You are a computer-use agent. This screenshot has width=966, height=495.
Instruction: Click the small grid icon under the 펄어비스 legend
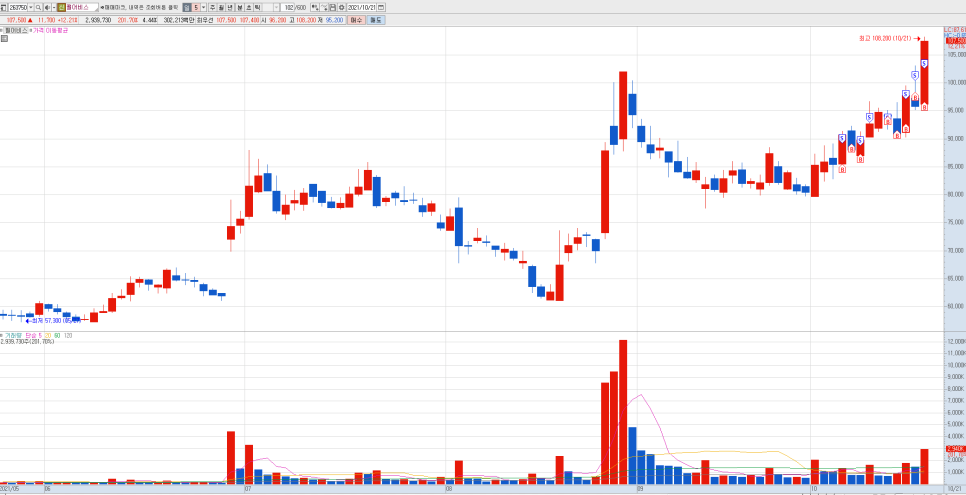pyautogui.click(x=4, y=38)
